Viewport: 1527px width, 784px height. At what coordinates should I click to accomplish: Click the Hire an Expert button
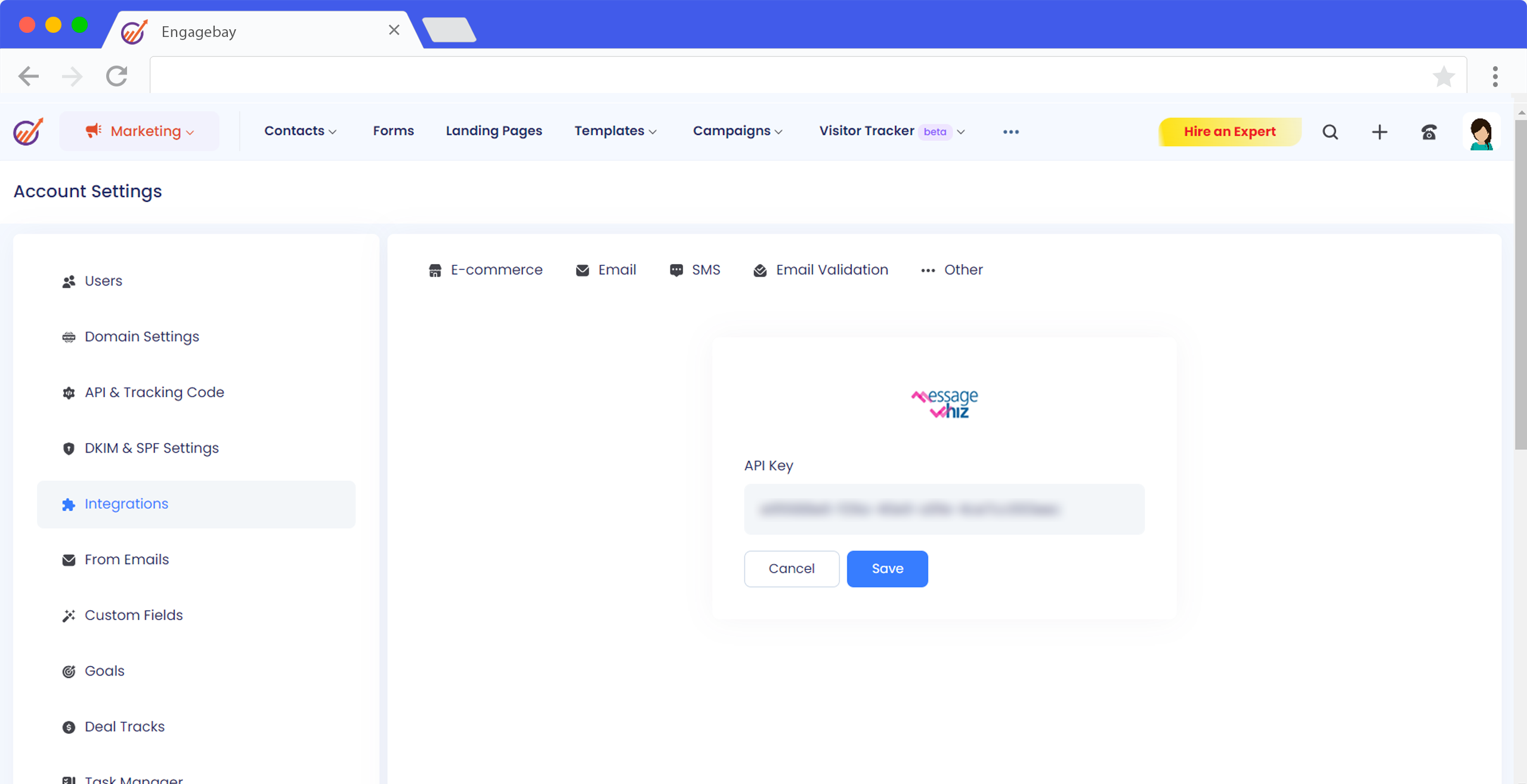1229,132
